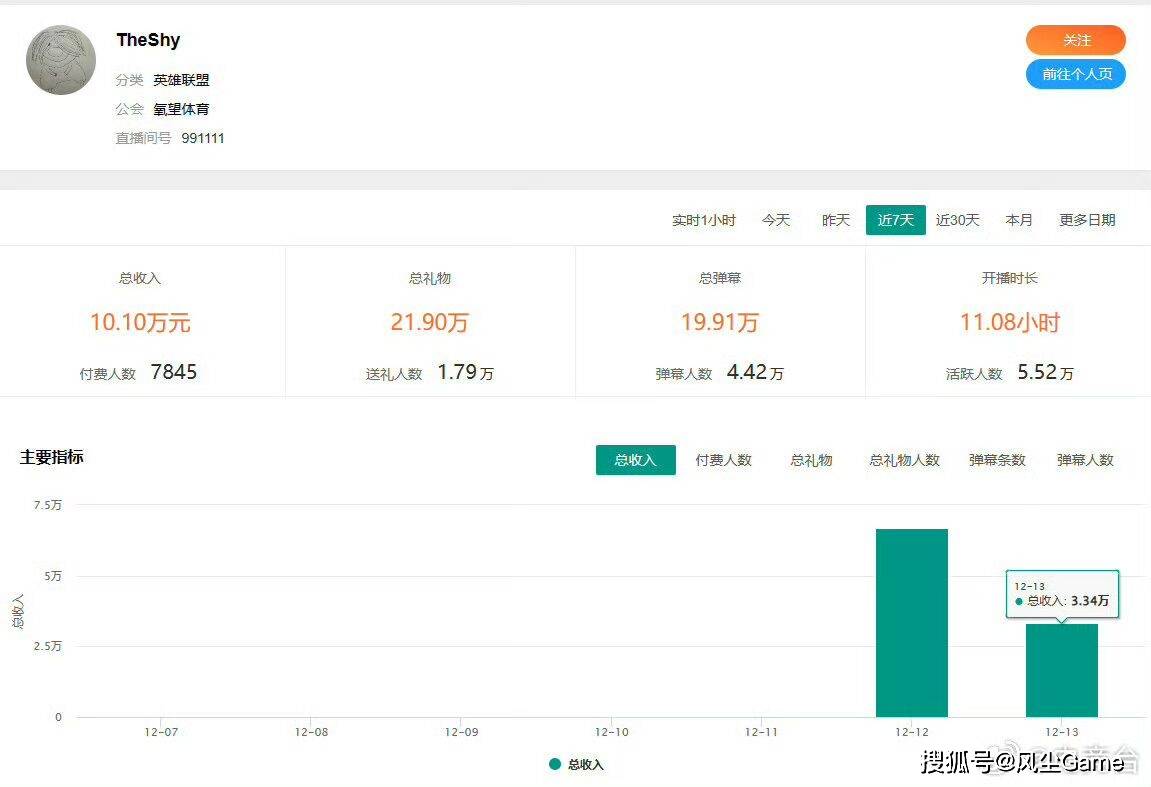Show the 总礼物 chart metric
This screenshot has width=1151, height=787.
pyautogui.click(x=811, y=460)
